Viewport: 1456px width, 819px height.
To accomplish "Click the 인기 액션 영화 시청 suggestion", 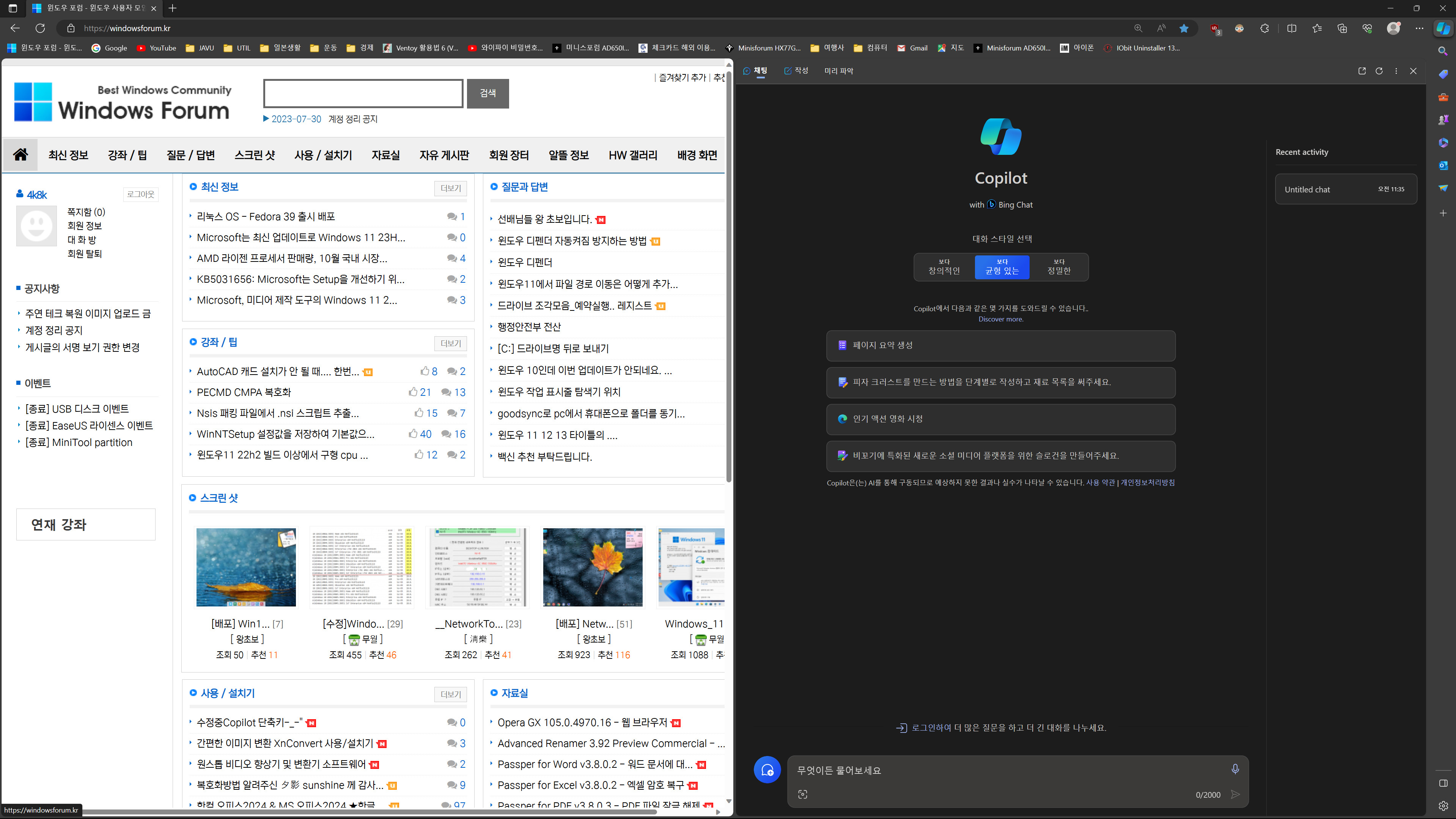I will point(1000,419).
